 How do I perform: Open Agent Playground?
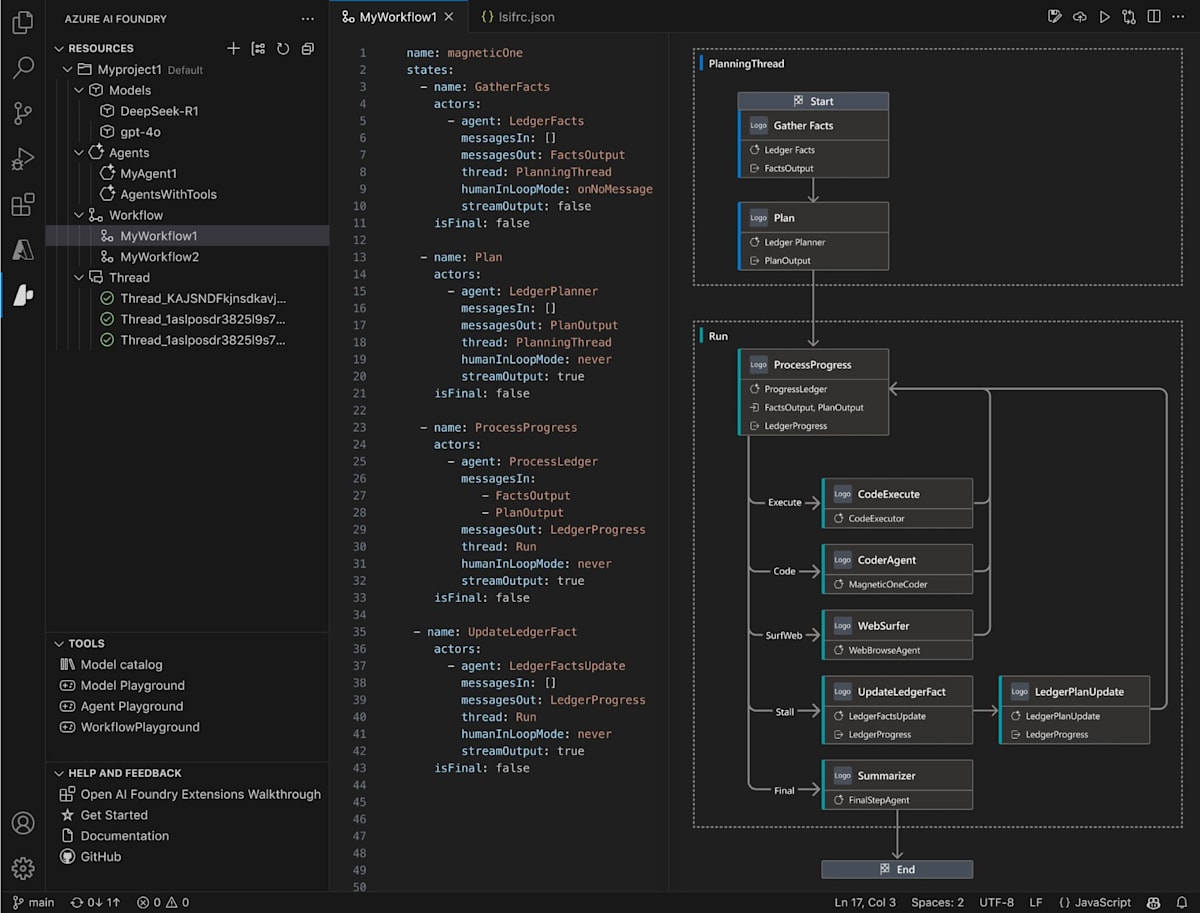pos(132,706)
